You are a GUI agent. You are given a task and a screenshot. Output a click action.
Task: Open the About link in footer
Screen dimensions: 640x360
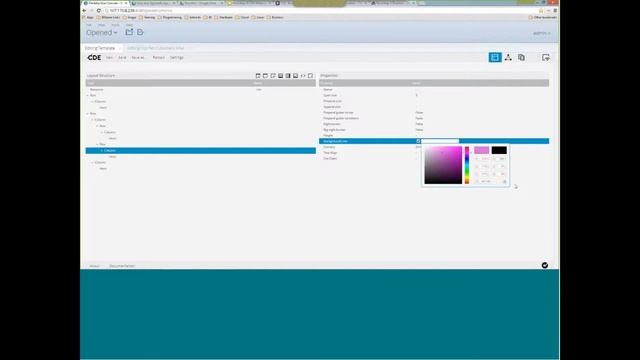[x=94, y=266]
